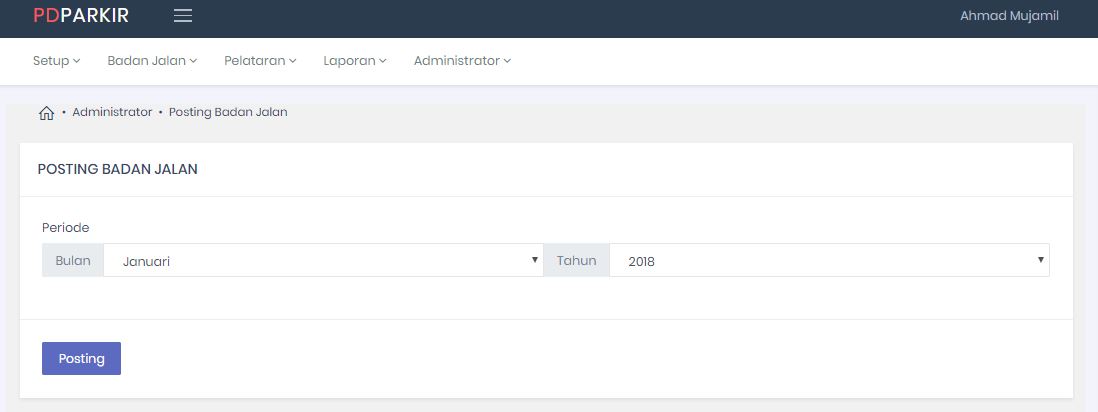The width and height of the screenshot is (1098, 412).
Task: Expand the Administrator navigation menu
Action: [457, 61]
